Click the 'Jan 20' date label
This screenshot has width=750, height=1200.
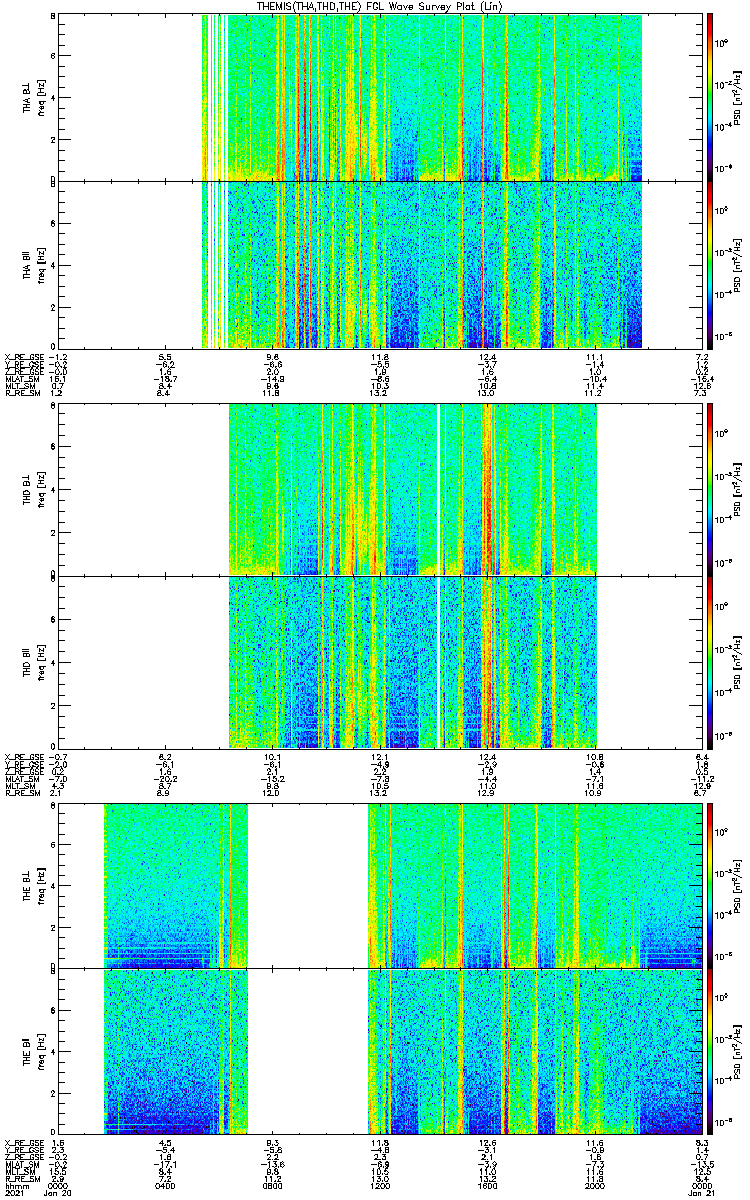point(59,1194)
